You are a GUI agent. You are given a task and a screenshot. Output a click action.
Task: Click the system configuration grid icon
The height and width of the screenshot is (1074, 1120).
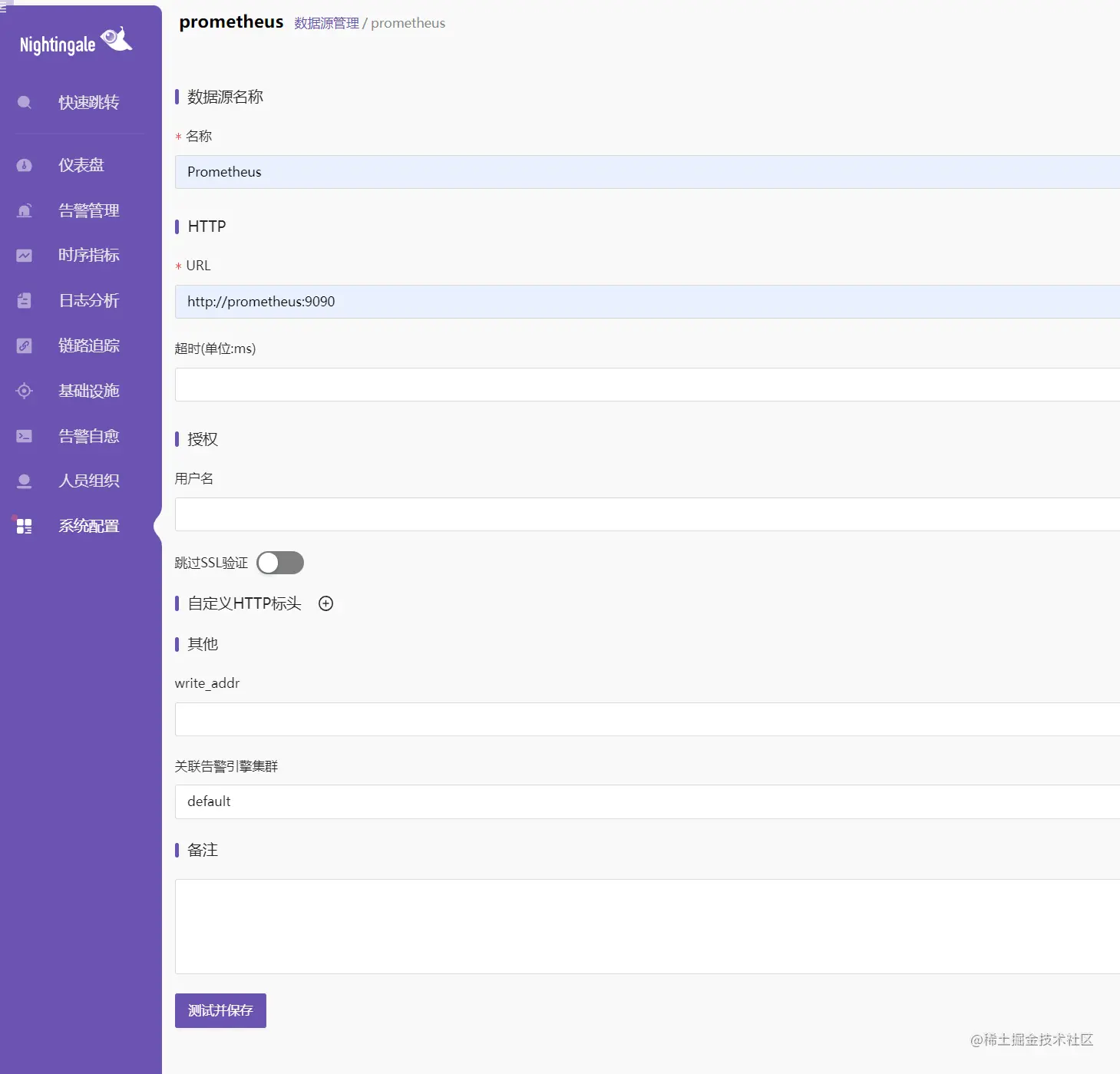(x=25, y=526)
